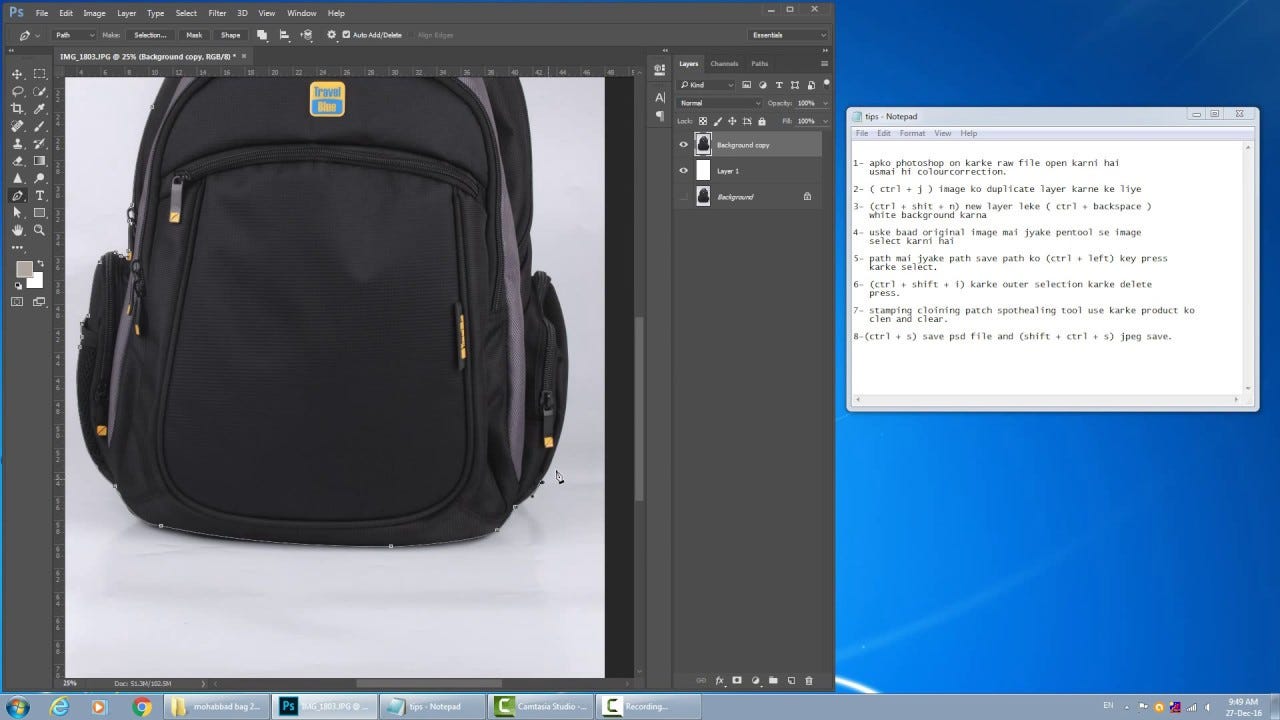Open the Kind filter dropdown
Screen dimensions: 1280x720
[706, 85]
